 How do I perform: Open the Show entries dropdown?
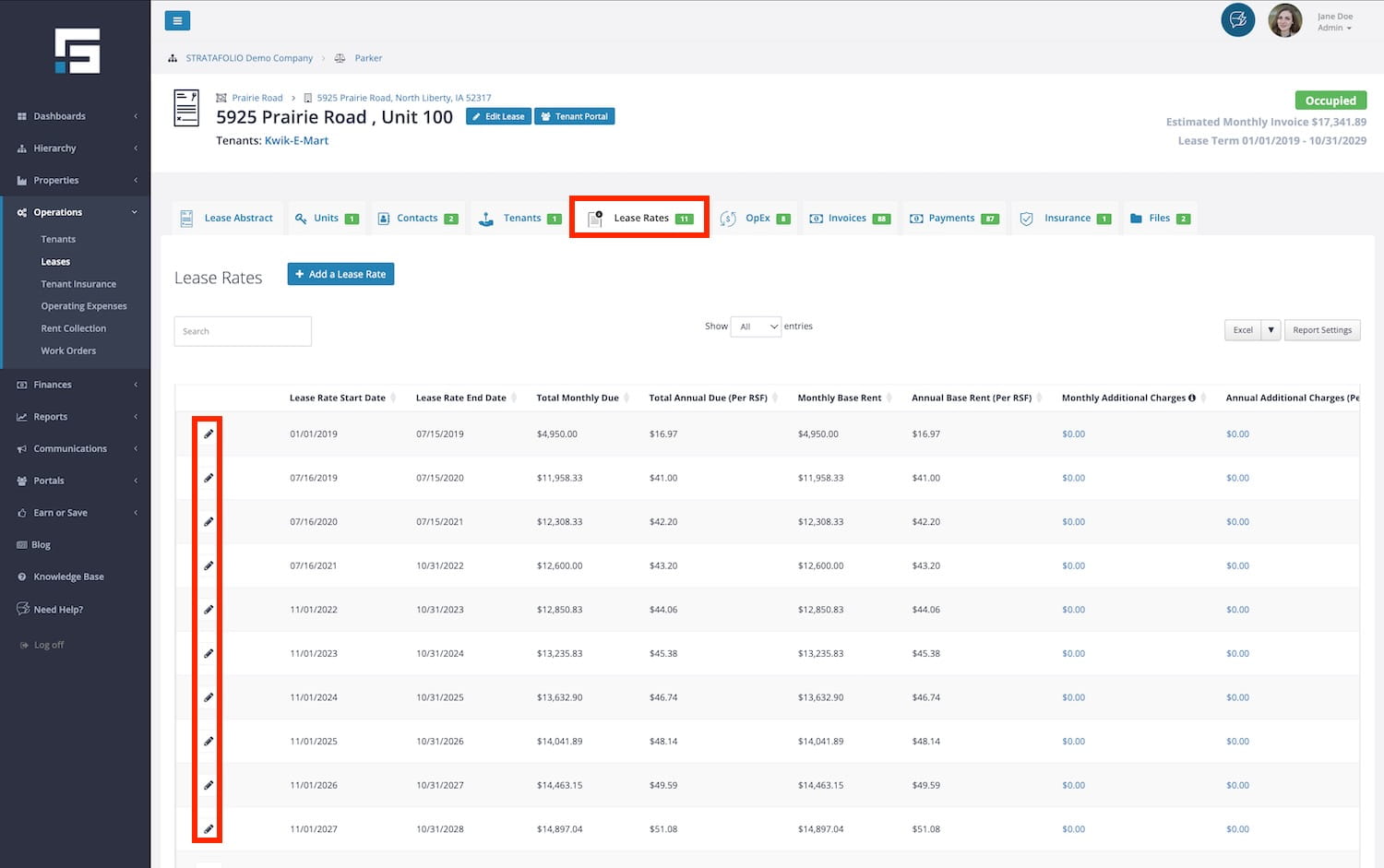756,327
